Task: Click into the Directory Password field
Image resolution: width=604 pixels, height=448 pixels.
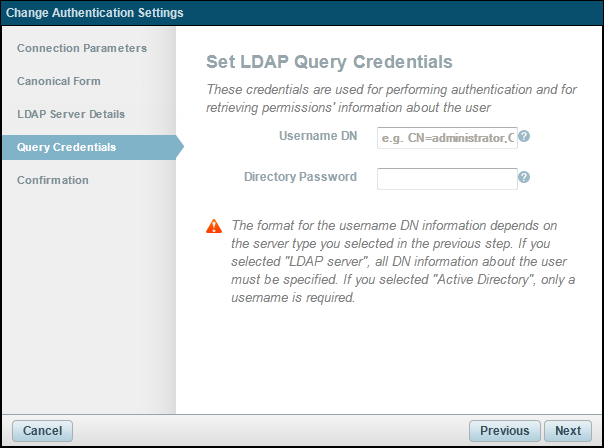Action: [x=447, y=178]
